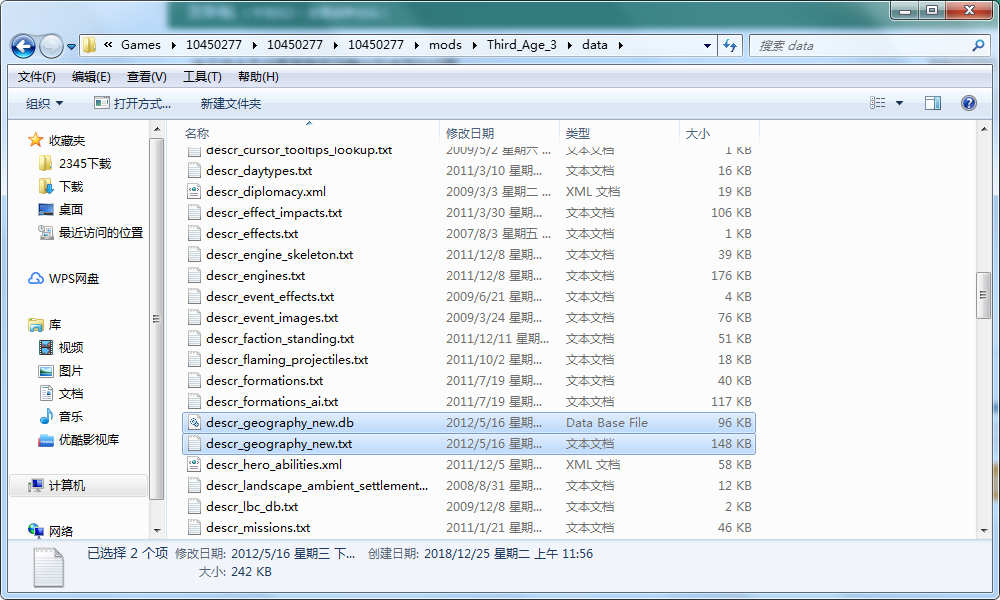Click the file list vertical scrollbar thumb

point(983,295)
